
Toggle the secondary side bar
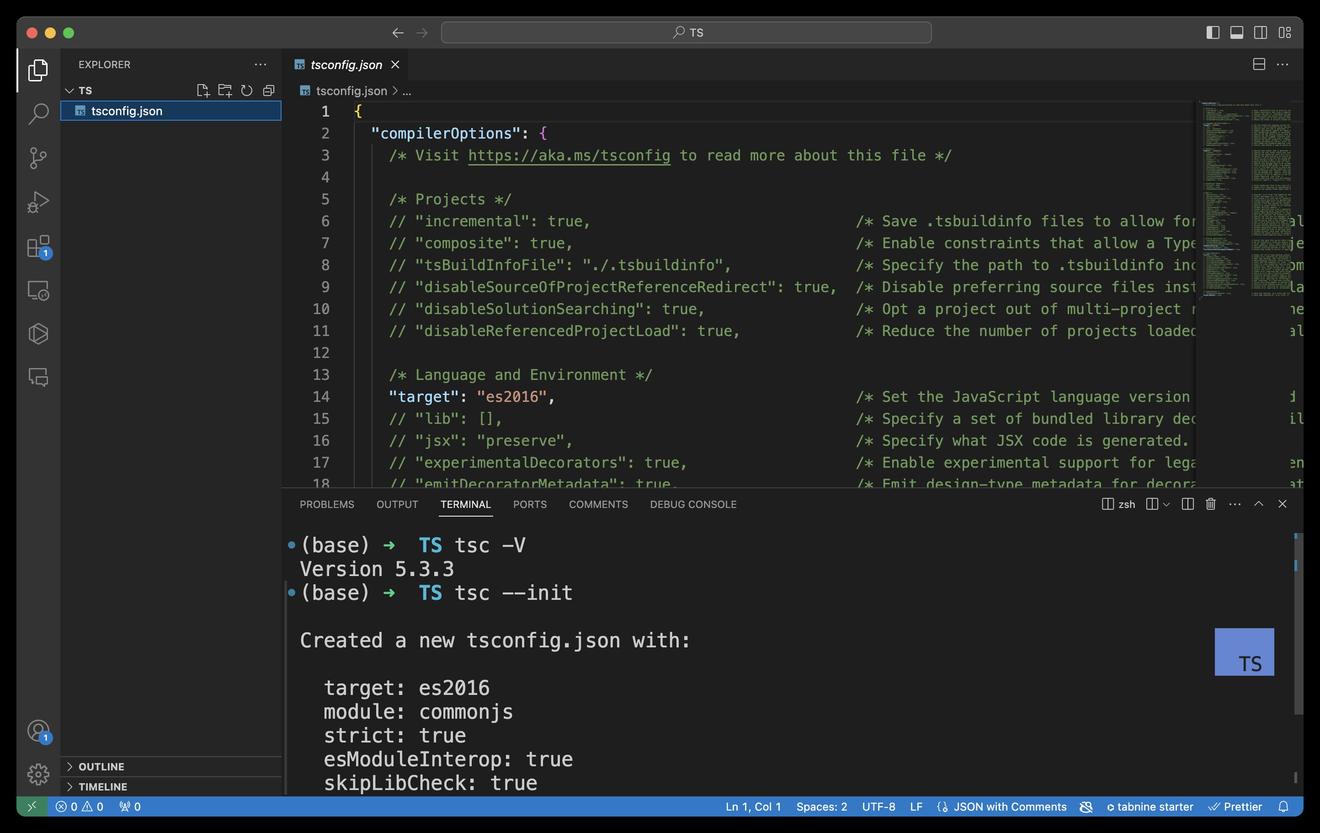click(1261, 32)
